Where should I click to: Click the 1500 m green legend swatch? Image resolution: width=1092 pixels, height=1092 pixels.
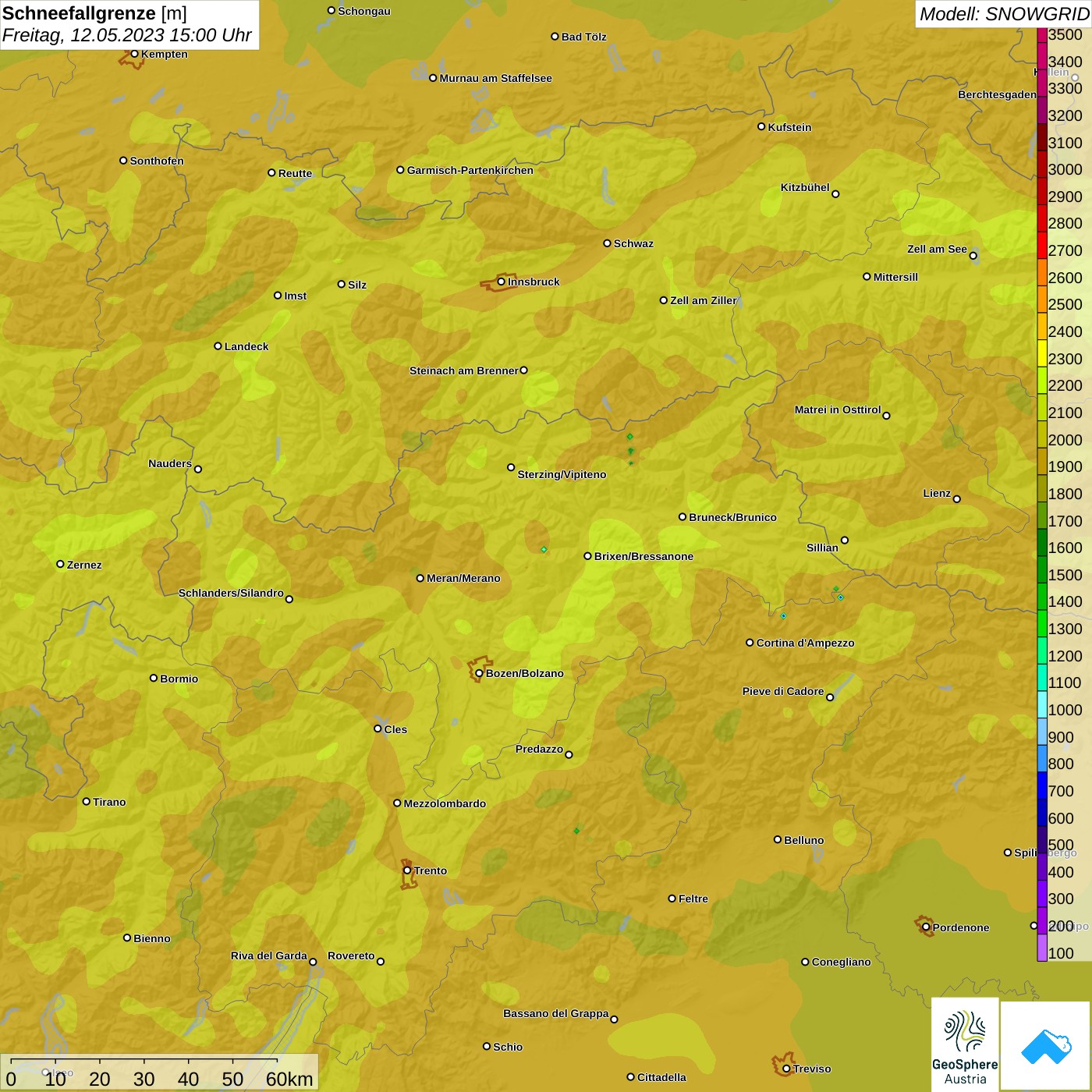click(1042, 570)
